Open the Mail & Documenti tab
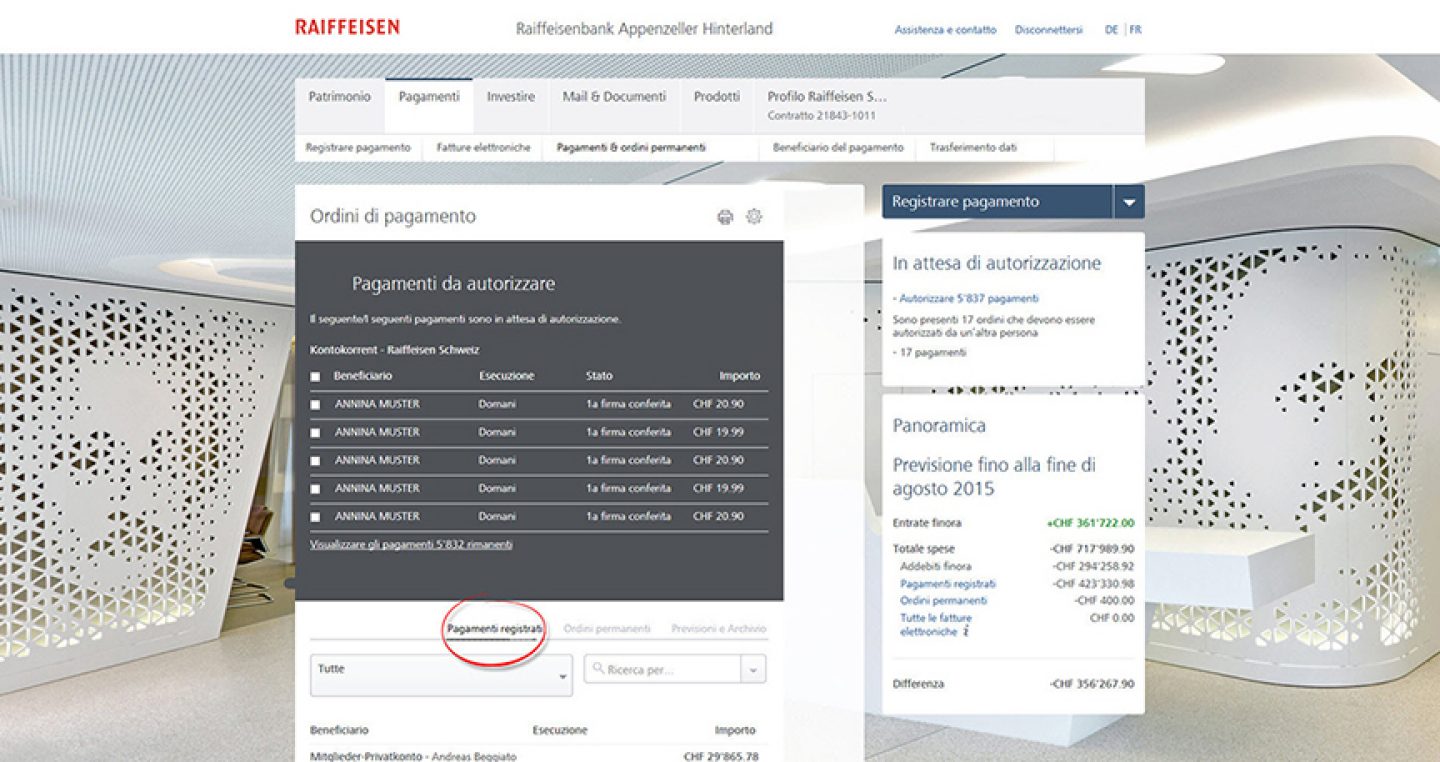The width and height of the screenshot is (1440, 762). click(x=614, y=97)
